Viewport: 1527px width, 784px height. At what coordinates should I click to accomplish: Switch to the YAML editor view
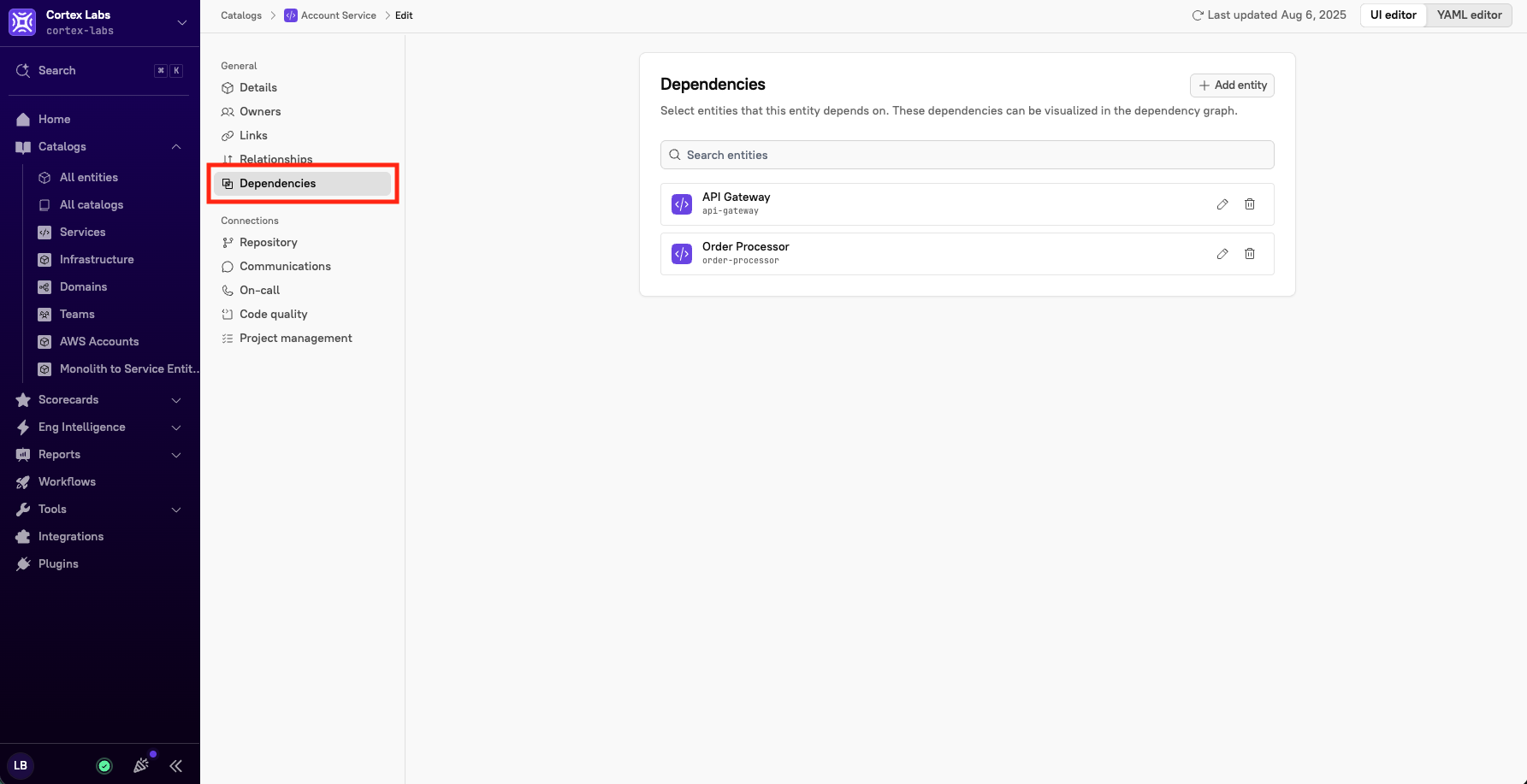coord(1469,15)
